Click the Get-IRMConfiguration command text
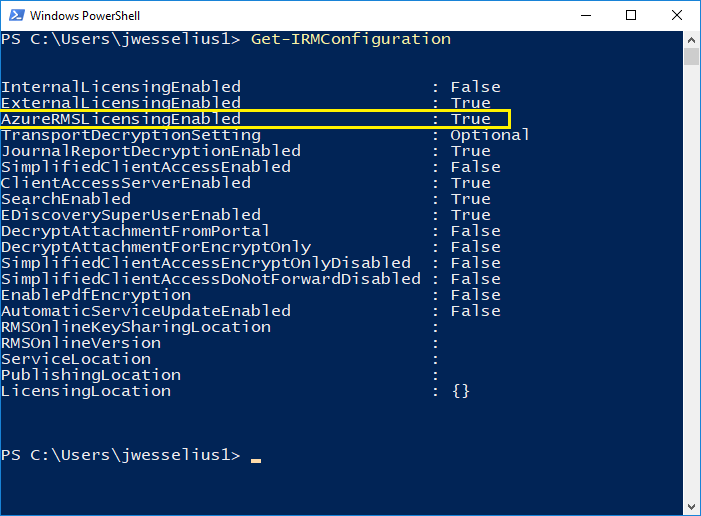The height and width of the screenshot is (516, 701). click(x=351, y=39)
